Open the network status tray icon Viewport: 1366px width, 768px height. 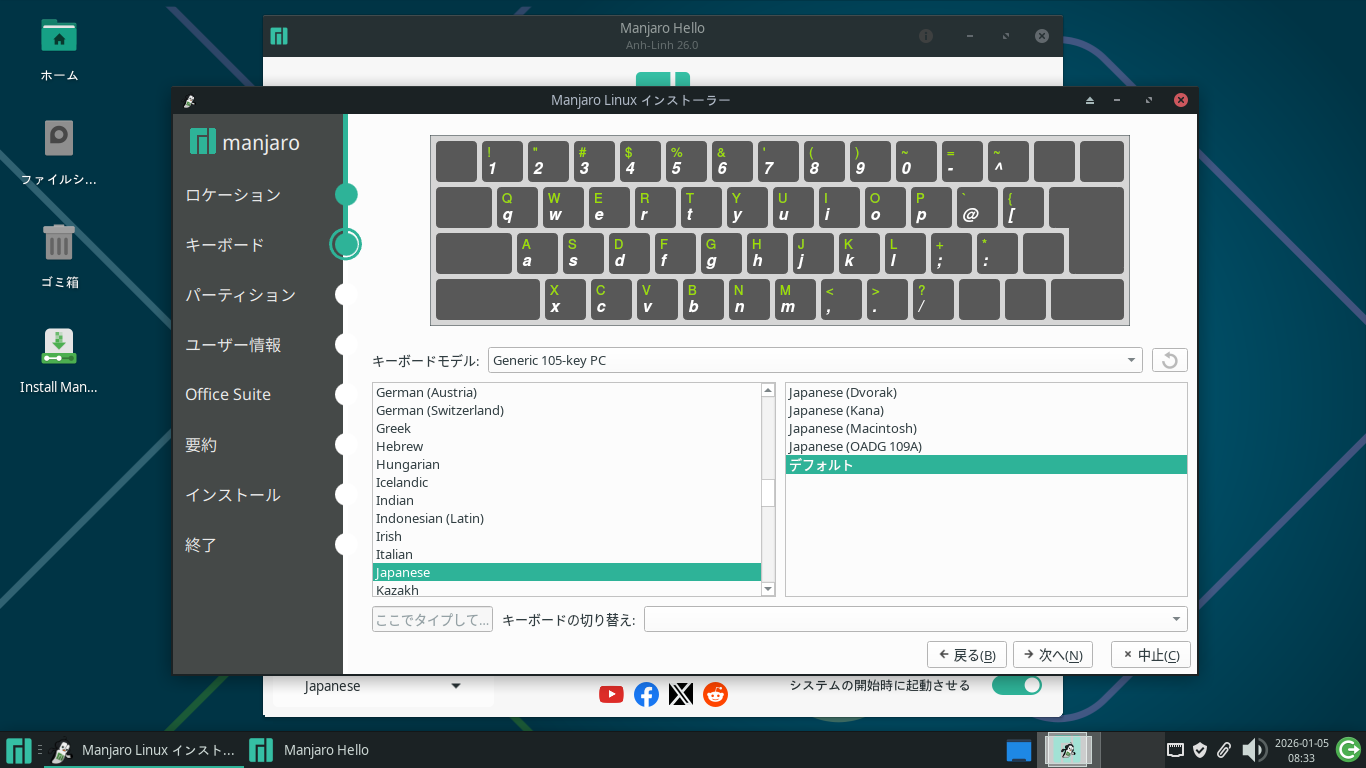point(1176,750)
